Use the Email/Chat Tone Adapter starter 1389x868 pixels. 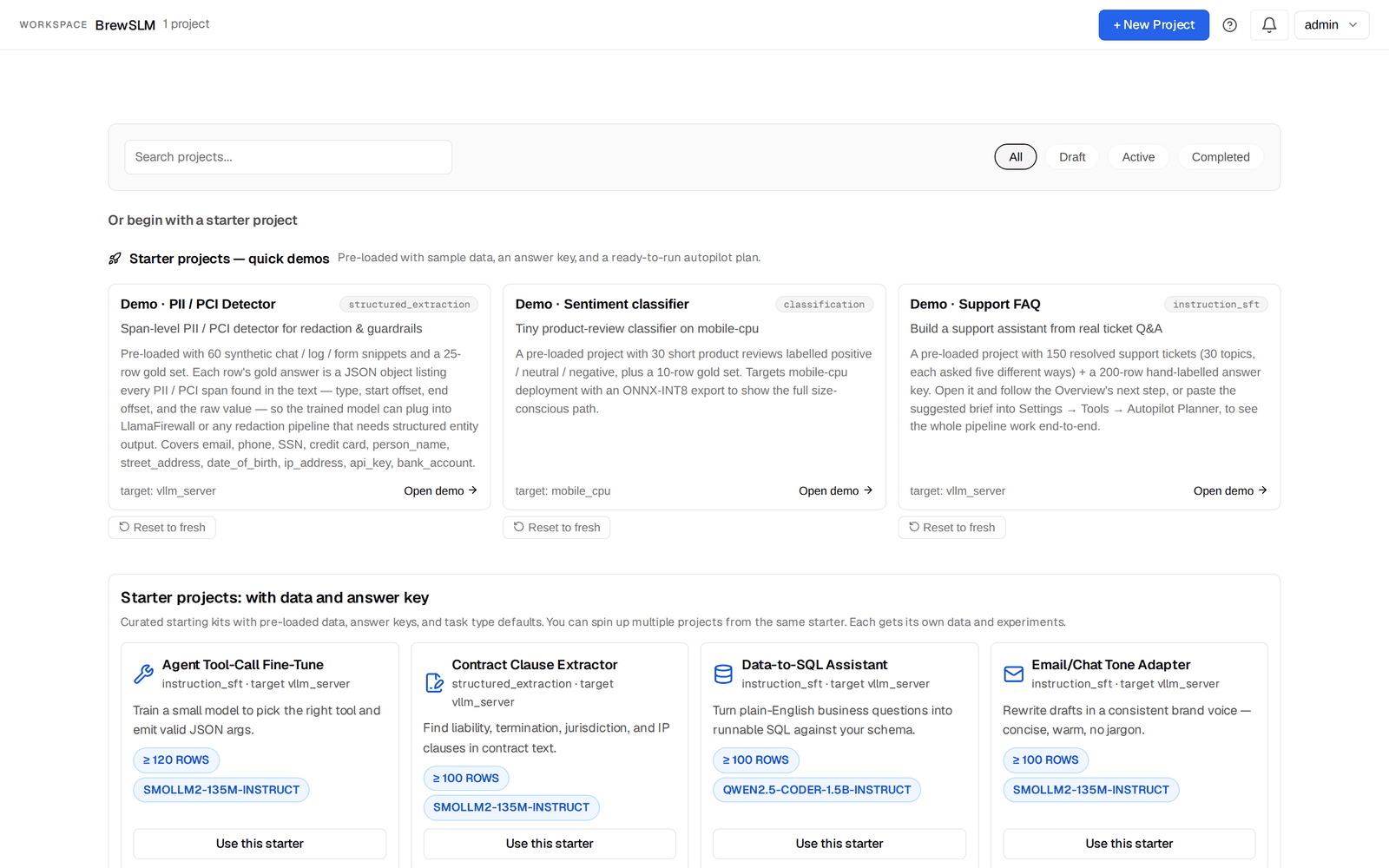1129,844
